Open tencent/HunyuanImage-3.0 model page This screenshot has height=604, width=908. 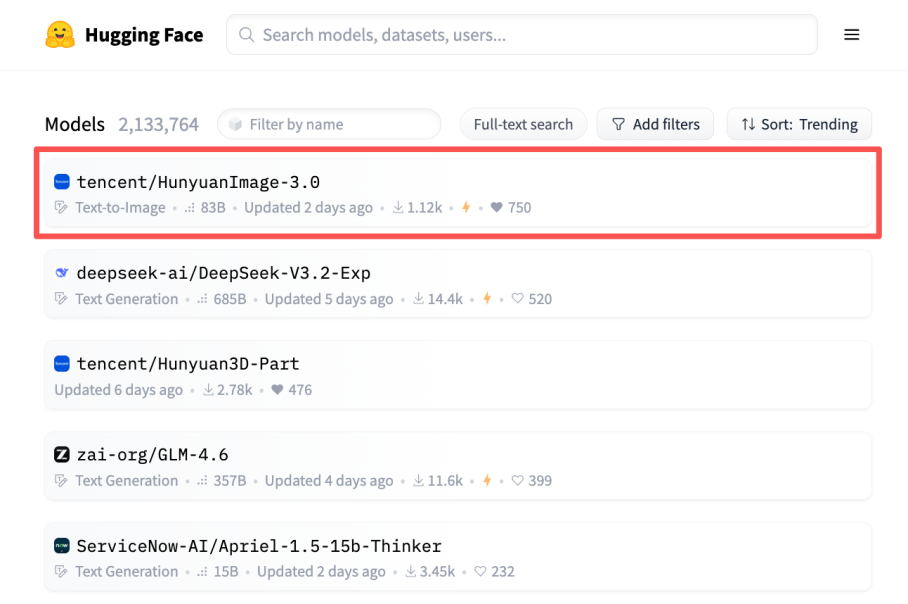[x=198, y=182]
